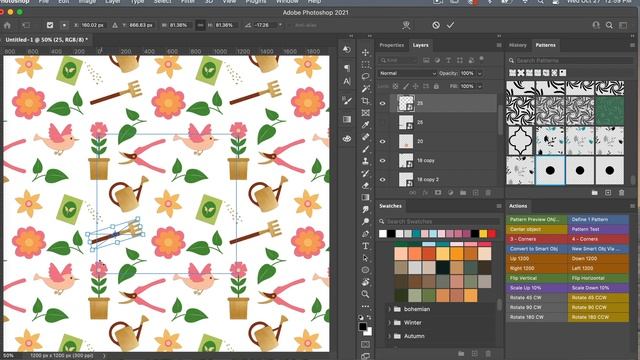The width and height of the screenshot is (640, 360).
Task: Hide the top selected layer 25
Action: (x=382, y=103)
